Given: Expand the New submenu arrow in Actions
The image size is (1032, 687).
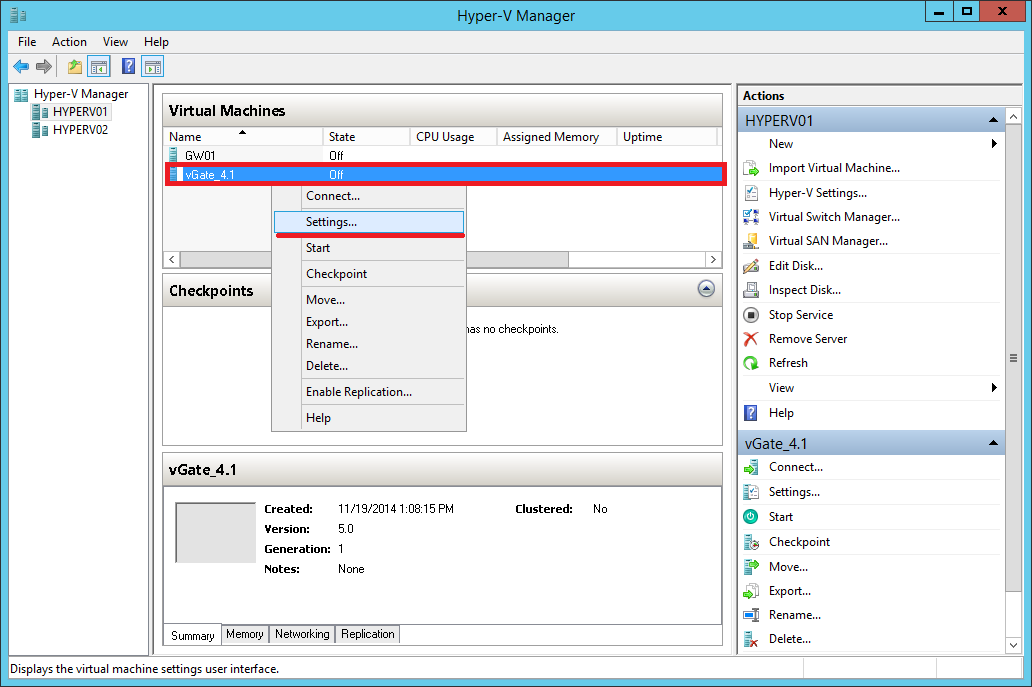Looking at the screenshot, I should click(994, 143).
